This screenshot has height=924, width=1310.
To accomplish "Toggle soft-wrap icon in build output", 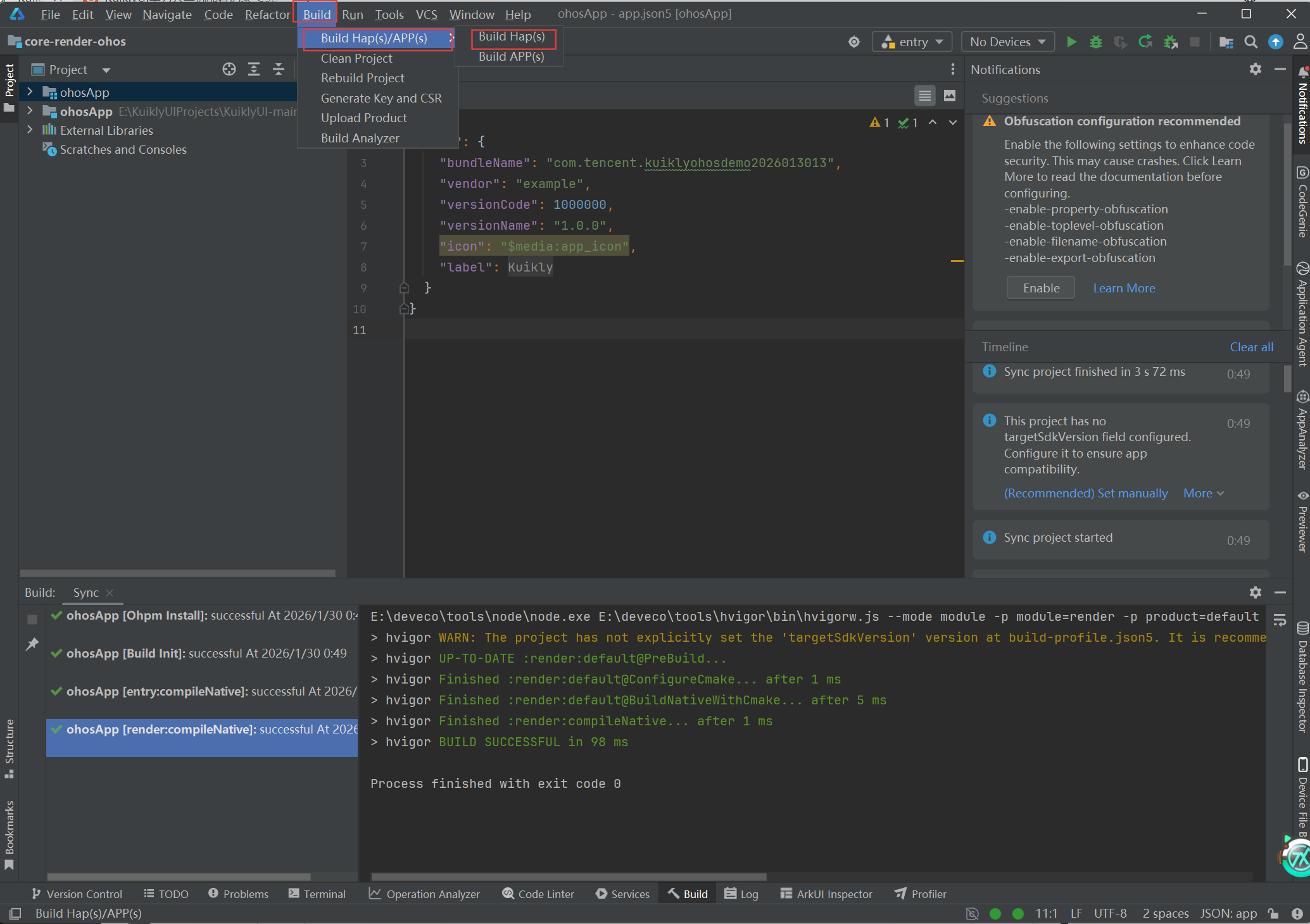I will [x=1280, y=620].
